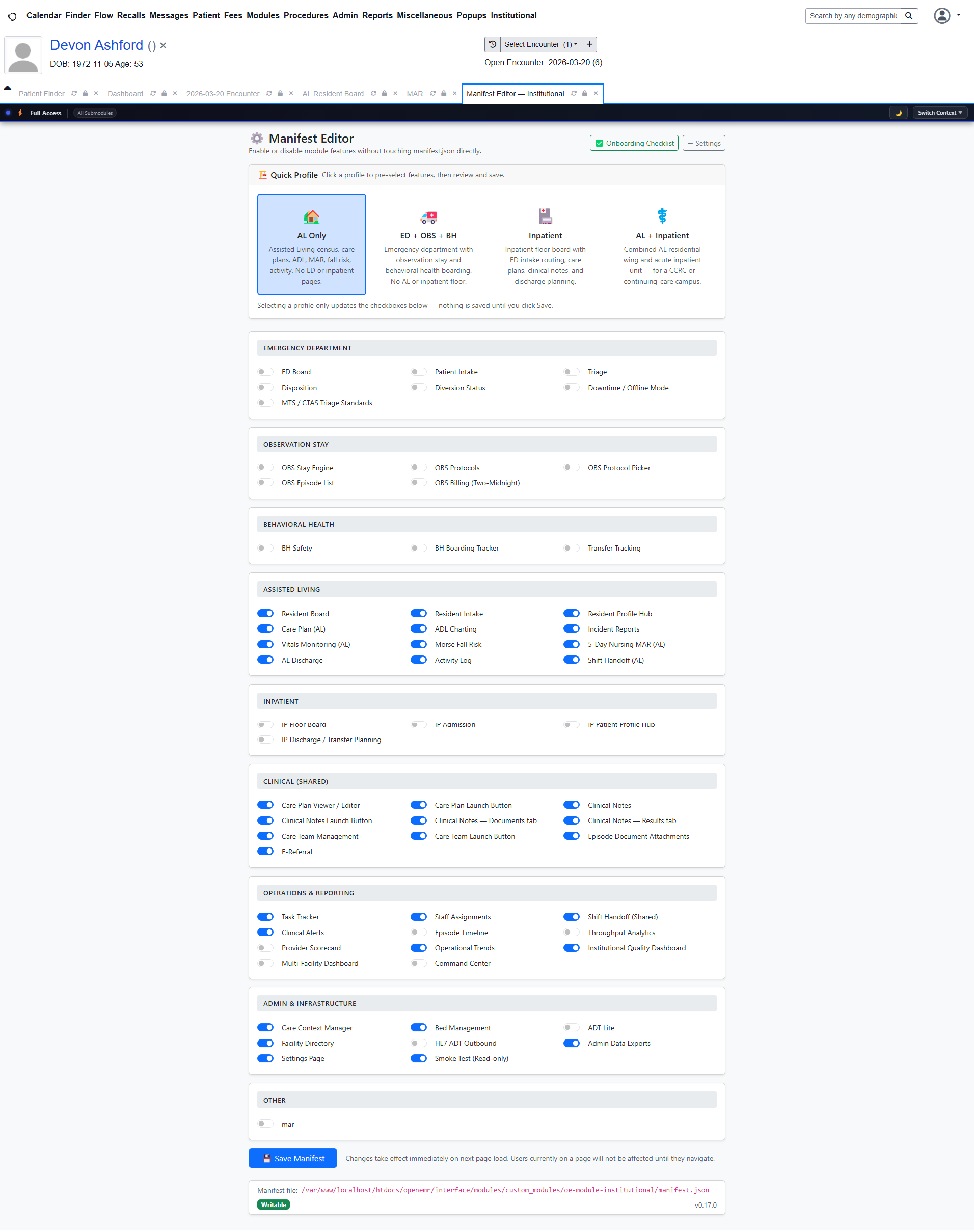The image size is (974, 1232).
Task: Choose the ED + OBS + BH profile ambulance icon
Action: pos(428,216)
